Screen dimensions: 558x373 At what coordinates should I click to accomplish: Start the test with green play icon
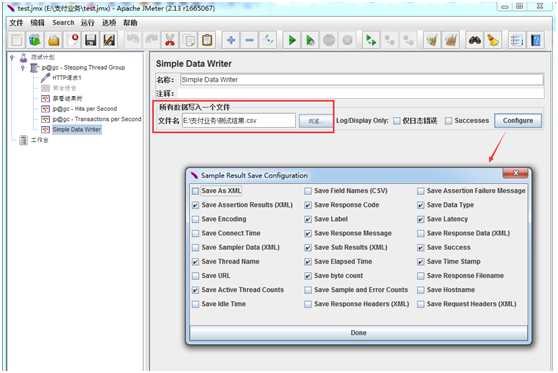pos(292,40)
